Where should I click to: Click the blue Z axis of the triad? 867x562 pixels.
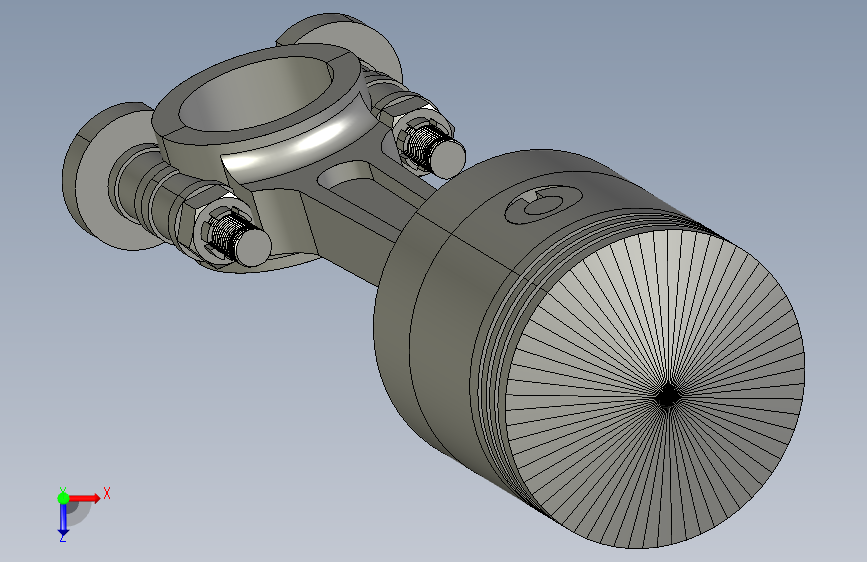[63, 519]
